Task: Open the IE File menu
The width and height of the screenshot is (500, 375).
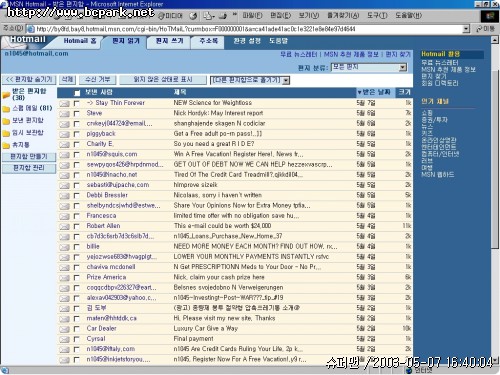Action: pos(252,15)
